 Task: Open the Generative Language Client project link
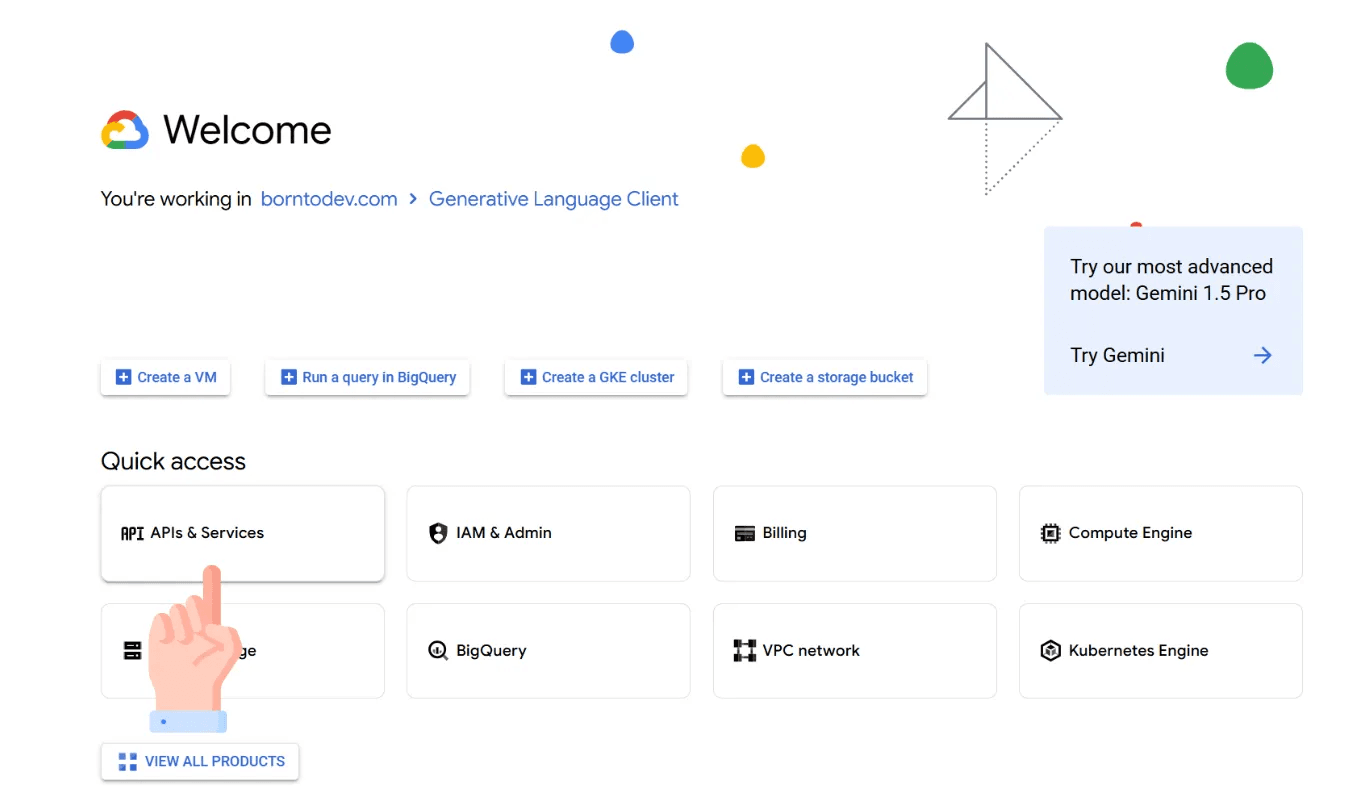553,199
